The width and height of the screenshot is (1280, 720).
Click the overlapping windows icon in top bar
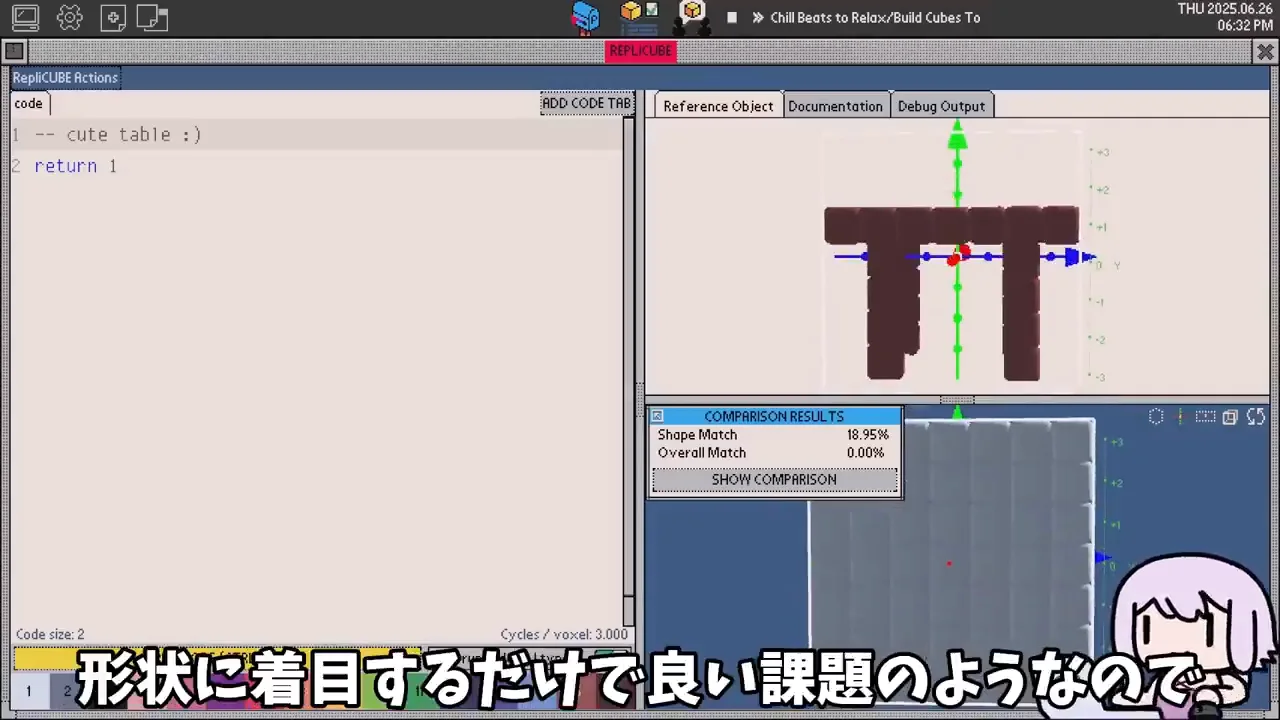152,17
